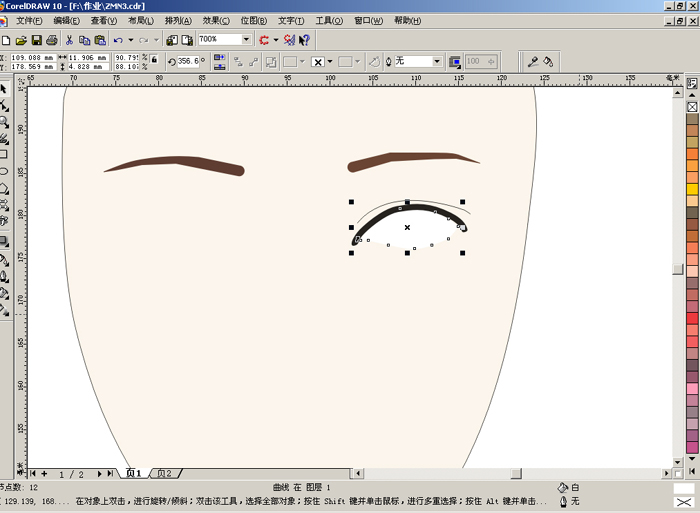Click the Print icon in the toolbar
This screenshot has height=513, width=700.
tap(52, 40)
